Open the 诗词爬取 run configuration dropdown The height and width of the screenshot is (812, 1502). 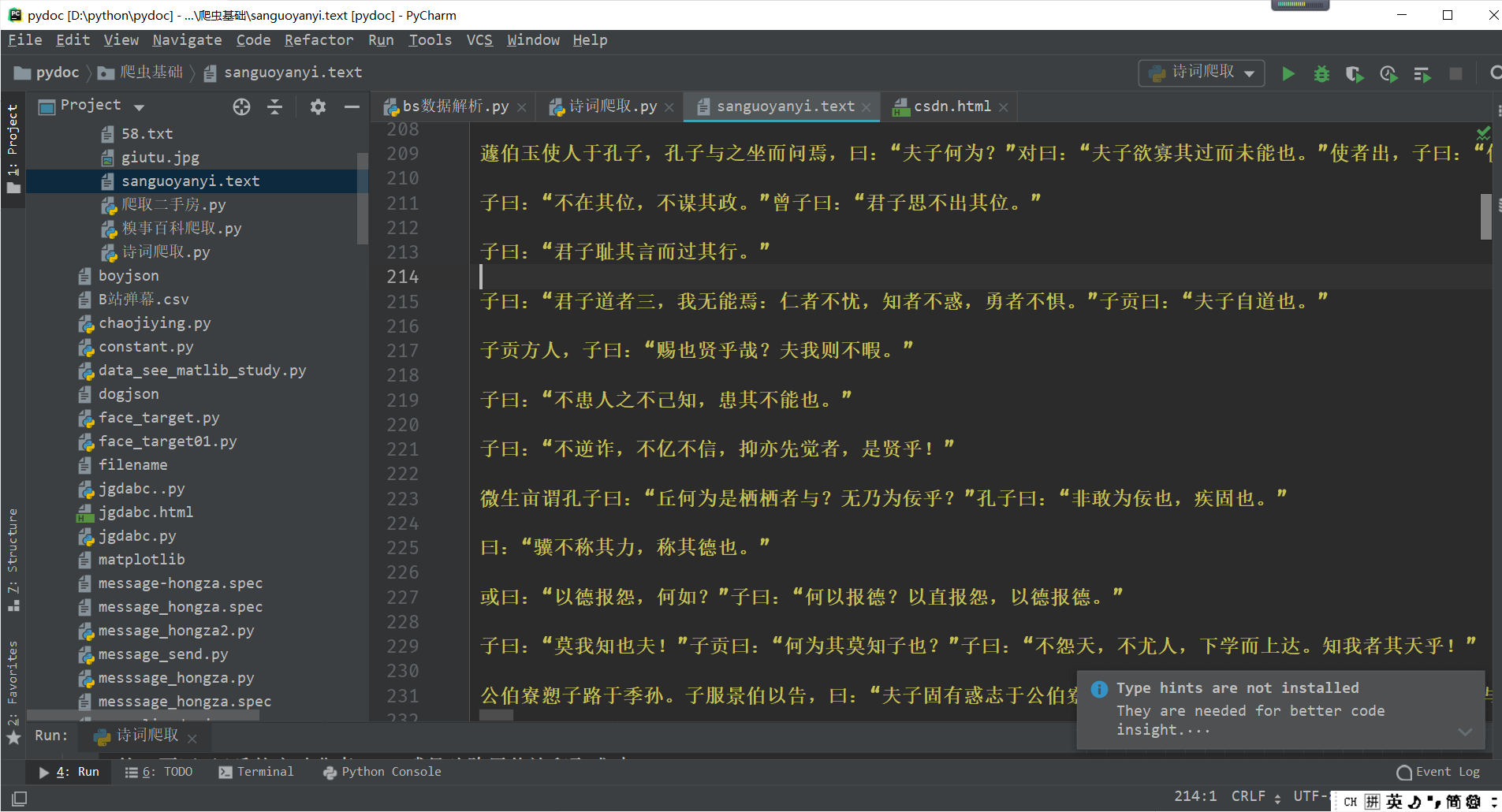click(1202, 73)
